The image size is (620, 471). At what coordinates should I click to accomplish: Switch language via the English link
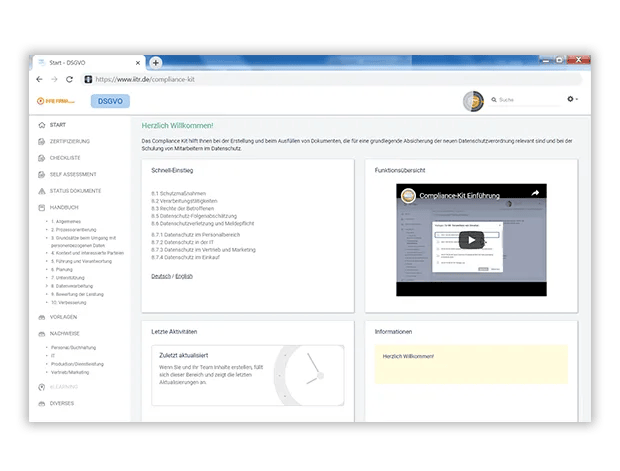pyautogui.click(x=184, y=275)
